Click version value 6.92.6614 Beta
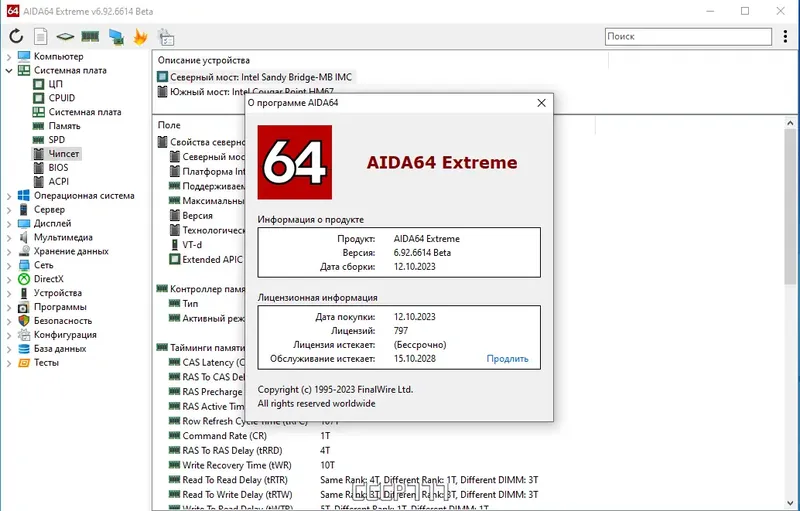Image resolution: width=800 pixels, height=511 pixels. 422,252
